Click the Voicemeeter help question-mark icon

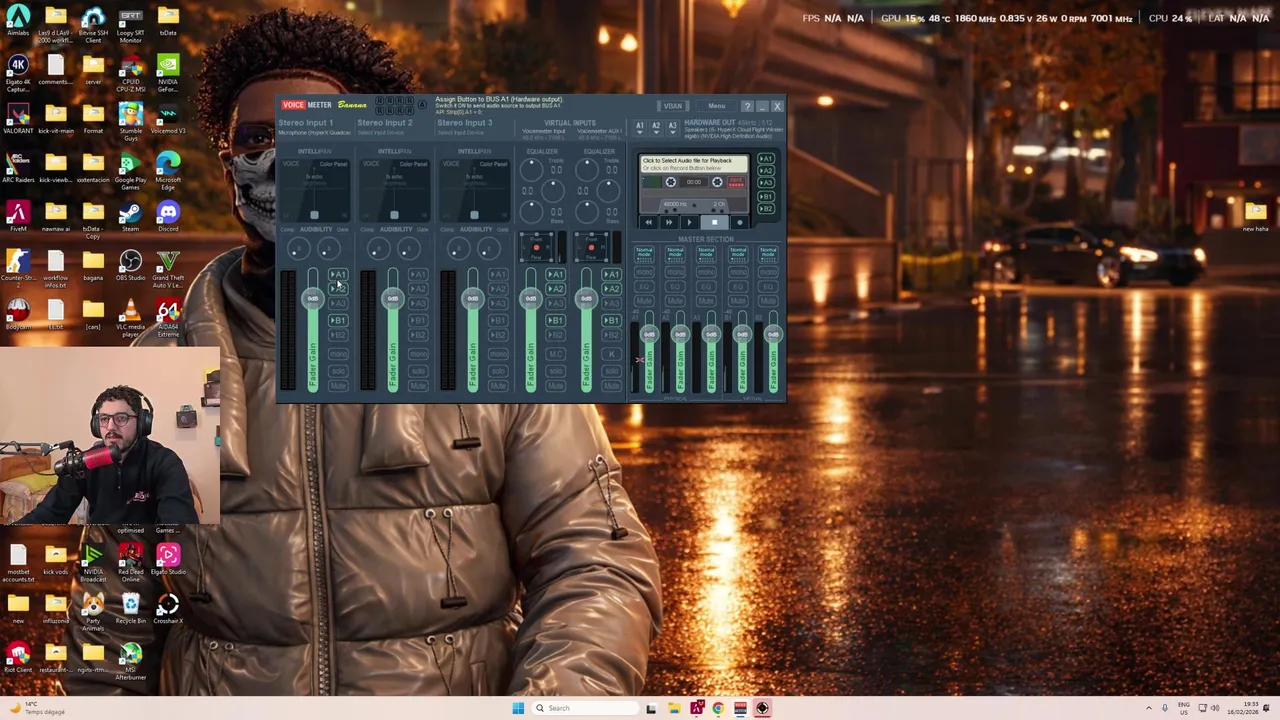click(747, 106)
